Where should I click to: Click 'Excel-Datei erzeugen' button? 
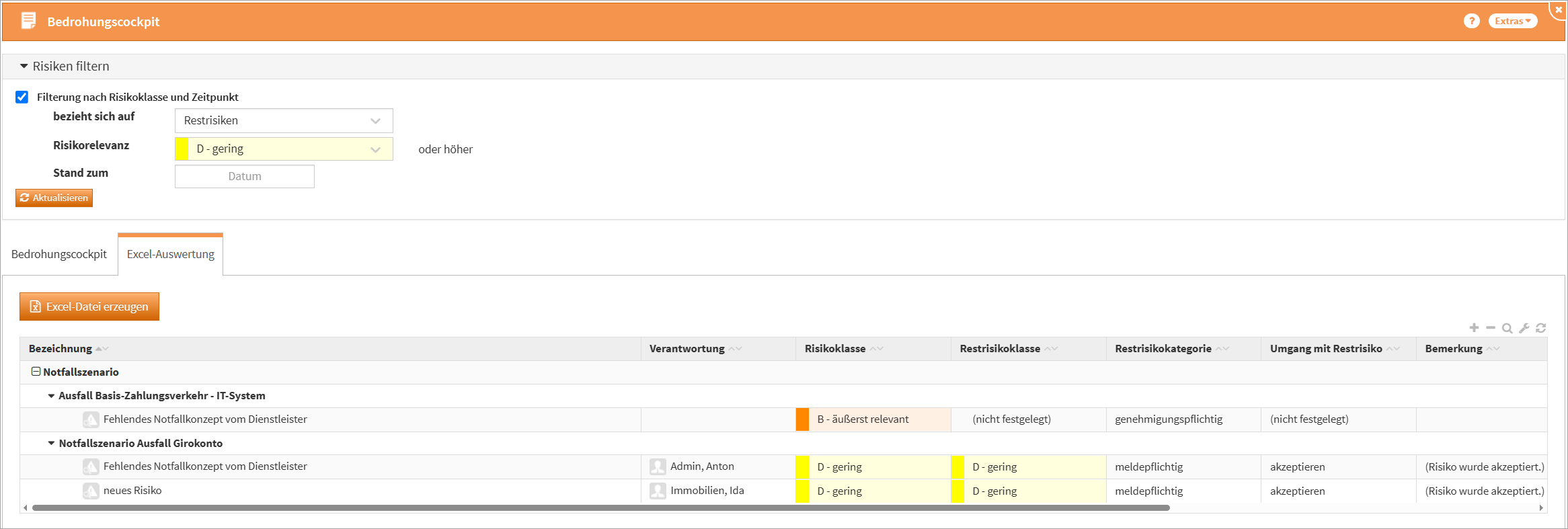[x=89, y=307]
